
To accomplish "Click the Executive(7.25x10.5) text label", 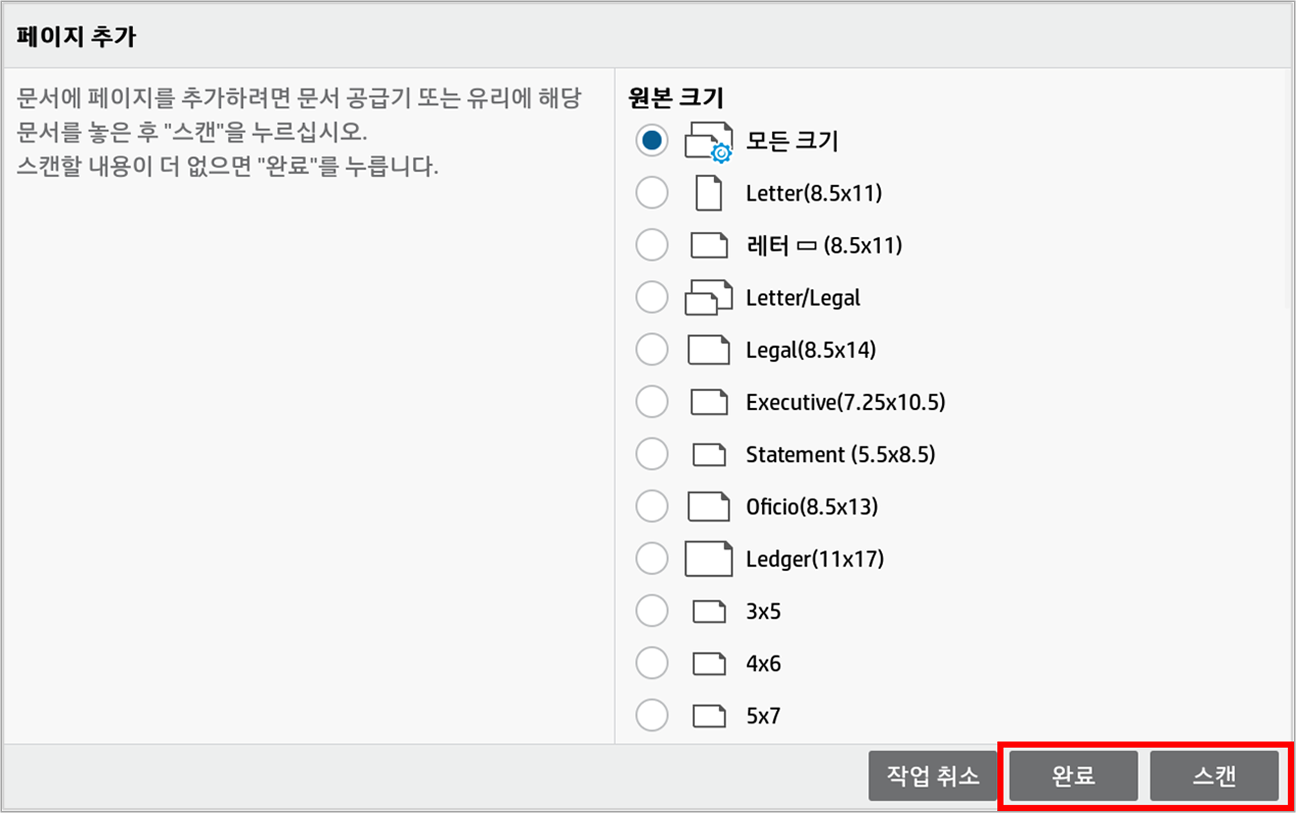I will coord(845,402).
